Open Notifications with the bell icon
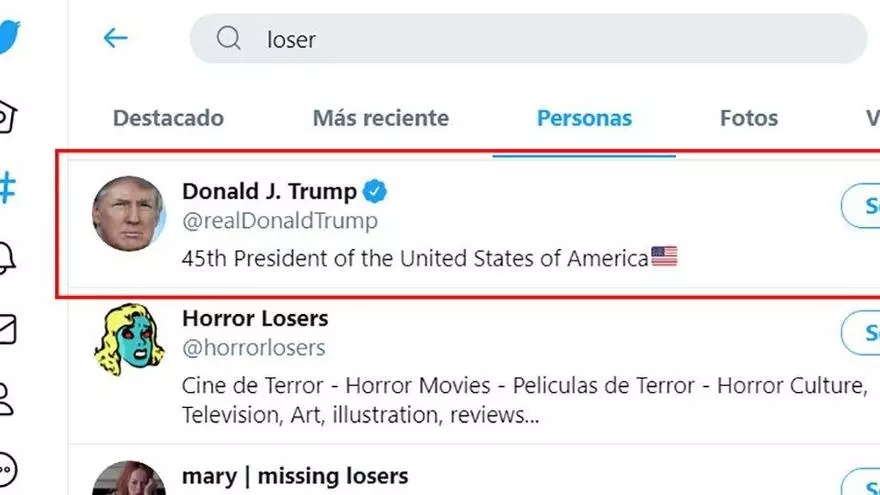 (x=8, y=258)
